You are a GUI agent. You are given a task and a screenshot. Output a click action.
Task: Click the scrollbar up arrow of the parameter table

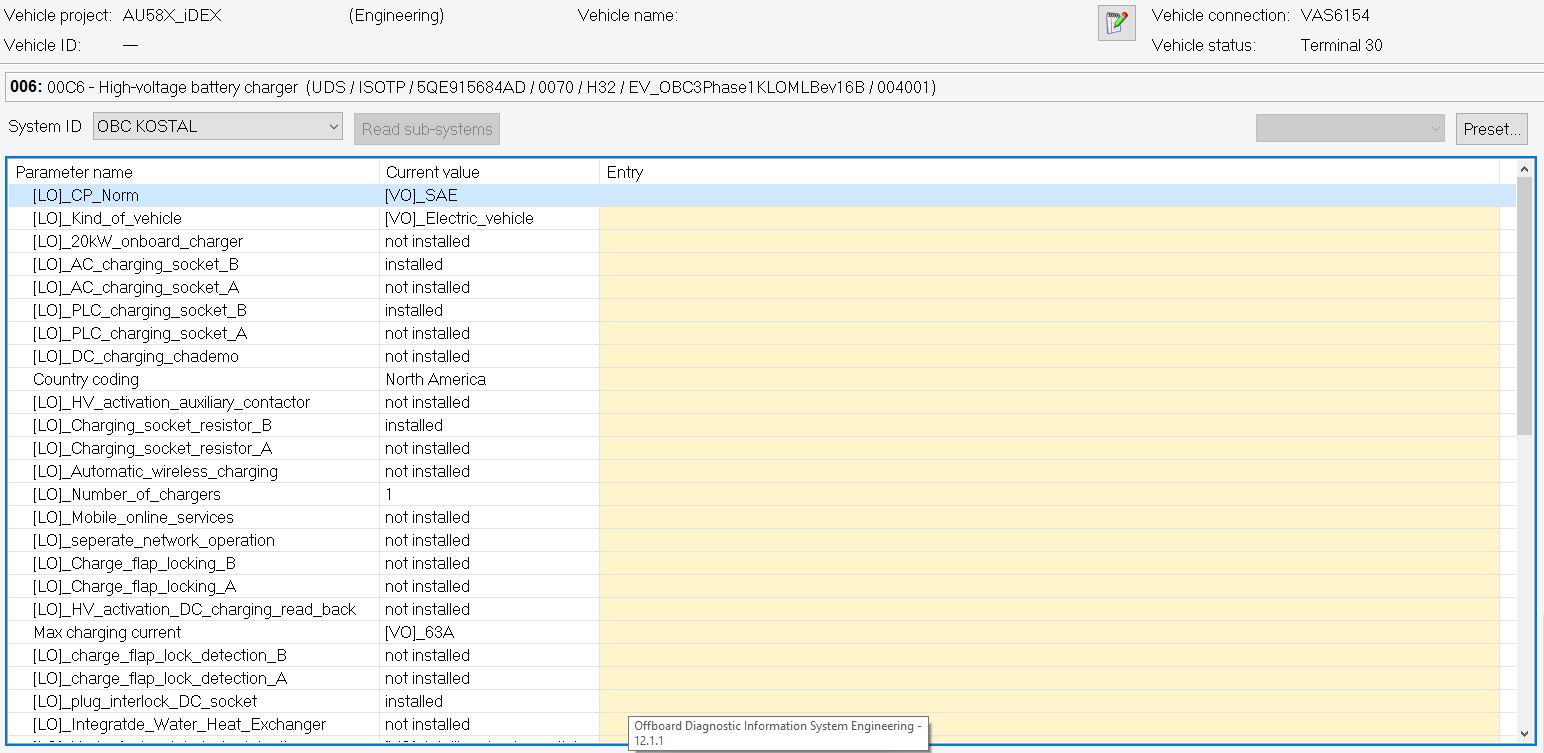point(1524,169)
